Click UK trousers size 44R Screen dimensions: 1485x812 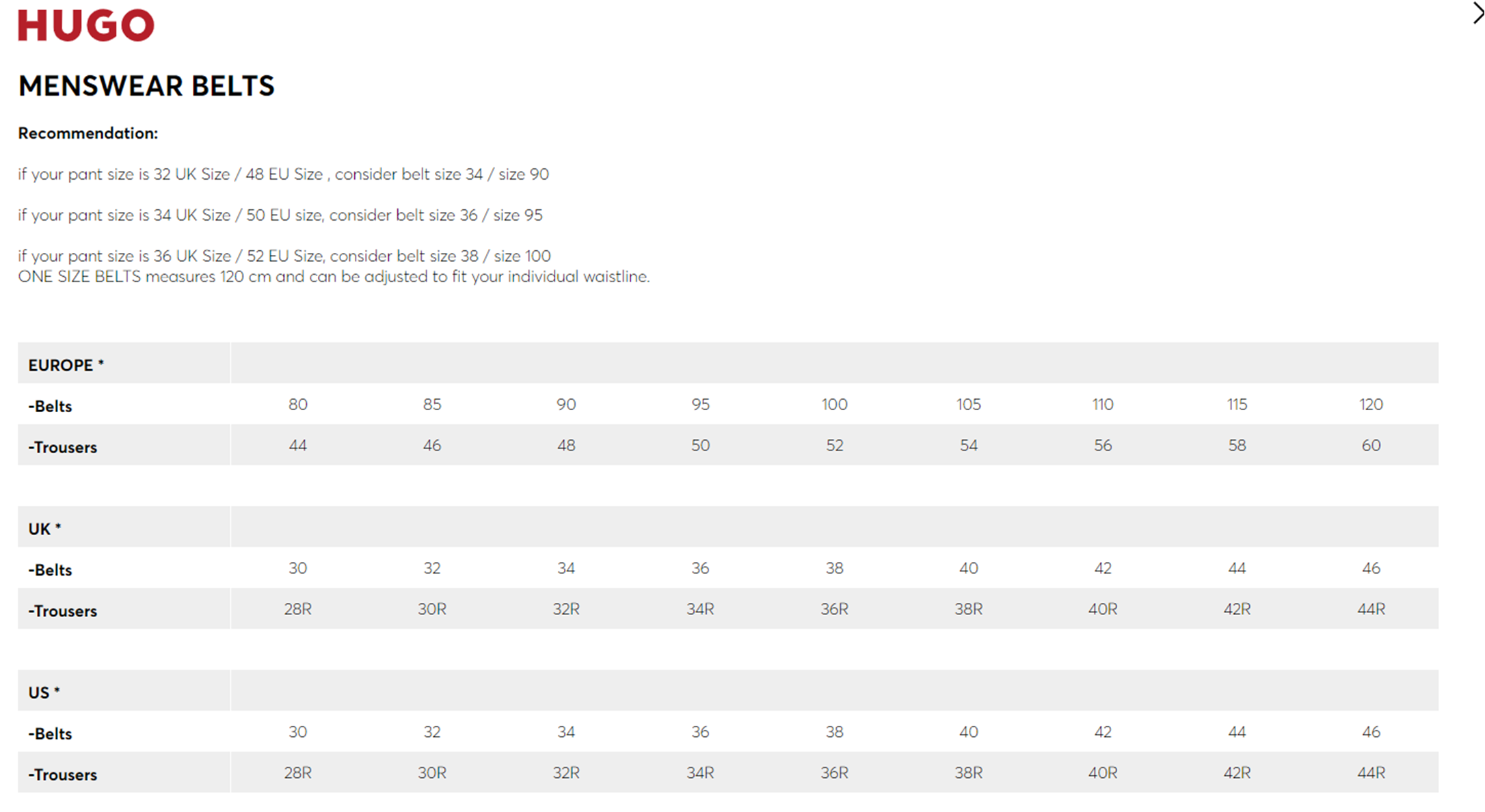1371,609
